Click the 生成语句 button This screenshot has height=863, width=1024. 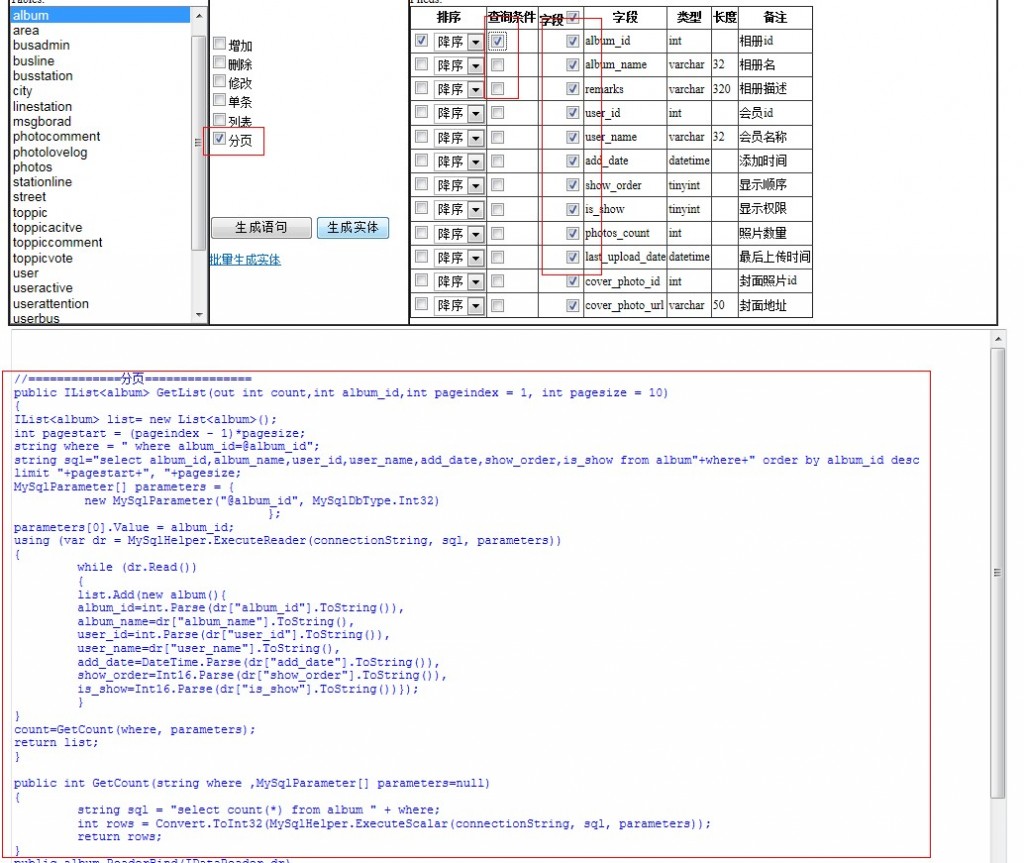coord(261,227)
